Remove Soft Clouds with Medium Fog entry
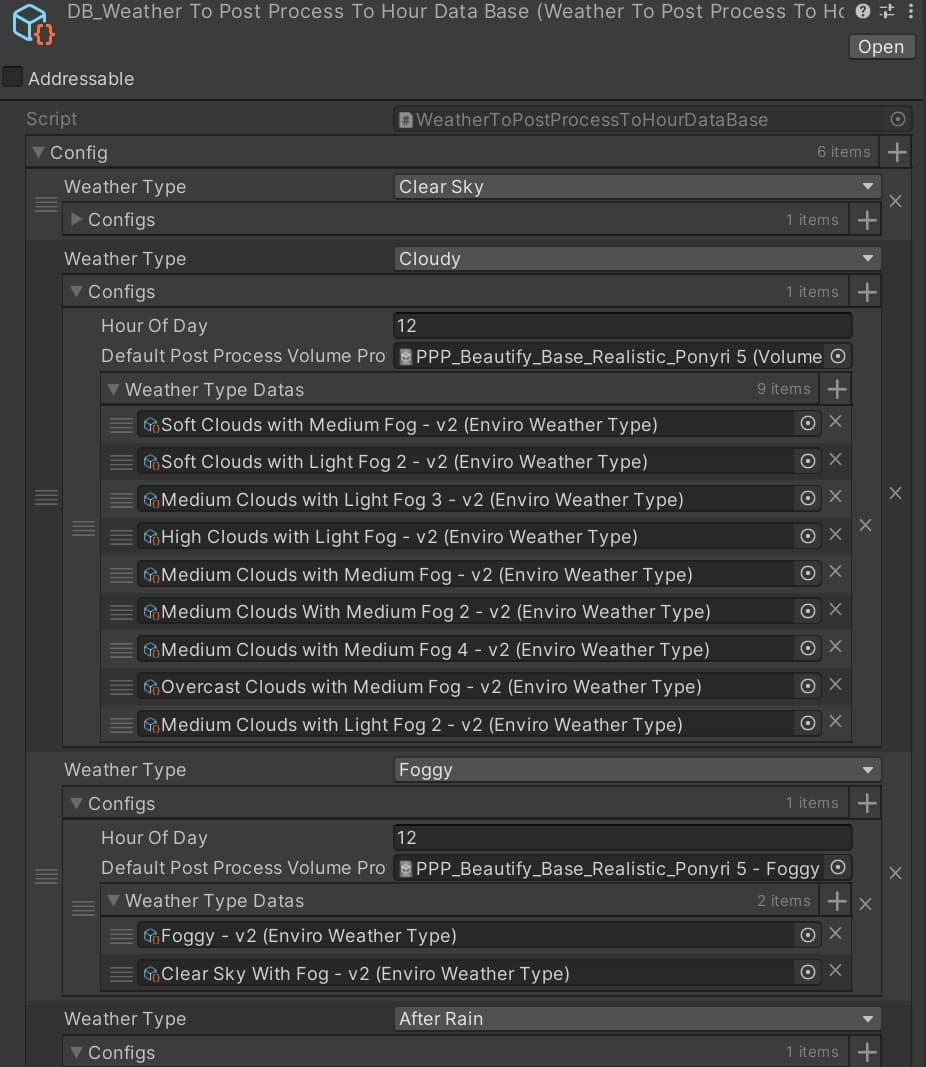This screenshot has width=926, height=1067. click(836, 422)
